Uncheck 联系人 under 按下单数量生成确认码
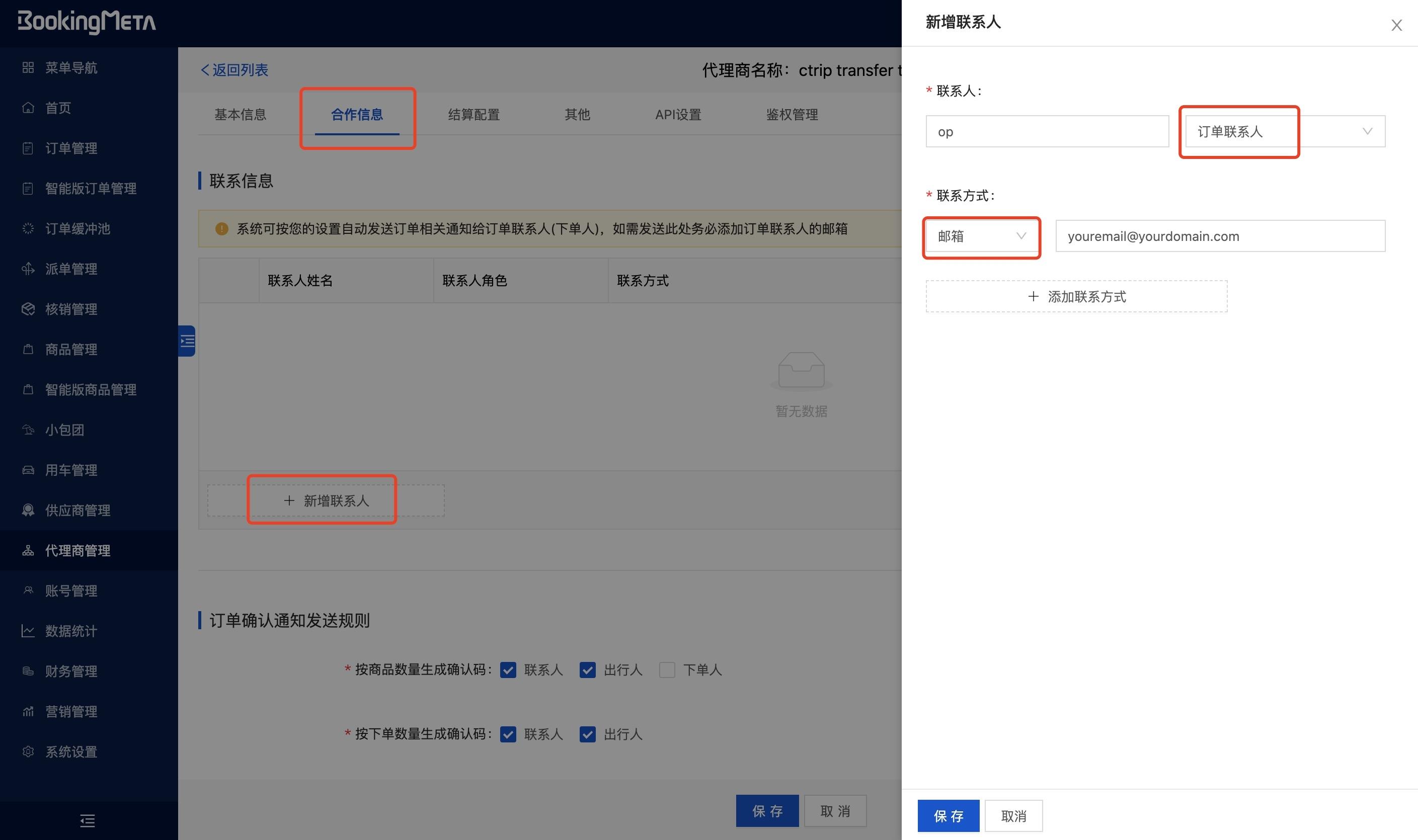The width and height of the screenshot is (1418, 840). pyautogui.click(x=508, y=734)
